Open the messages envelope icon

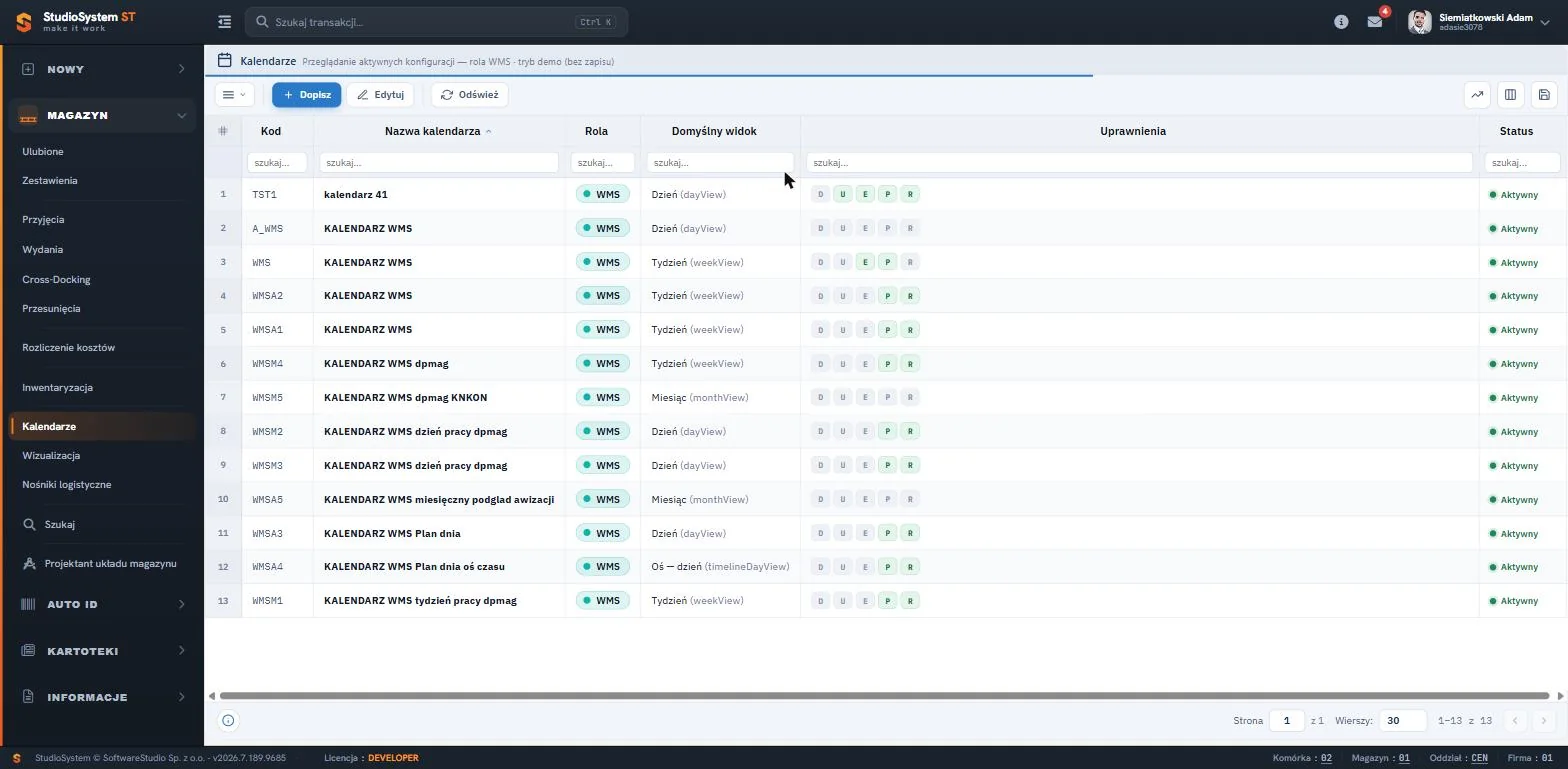tap(1375, 22)
